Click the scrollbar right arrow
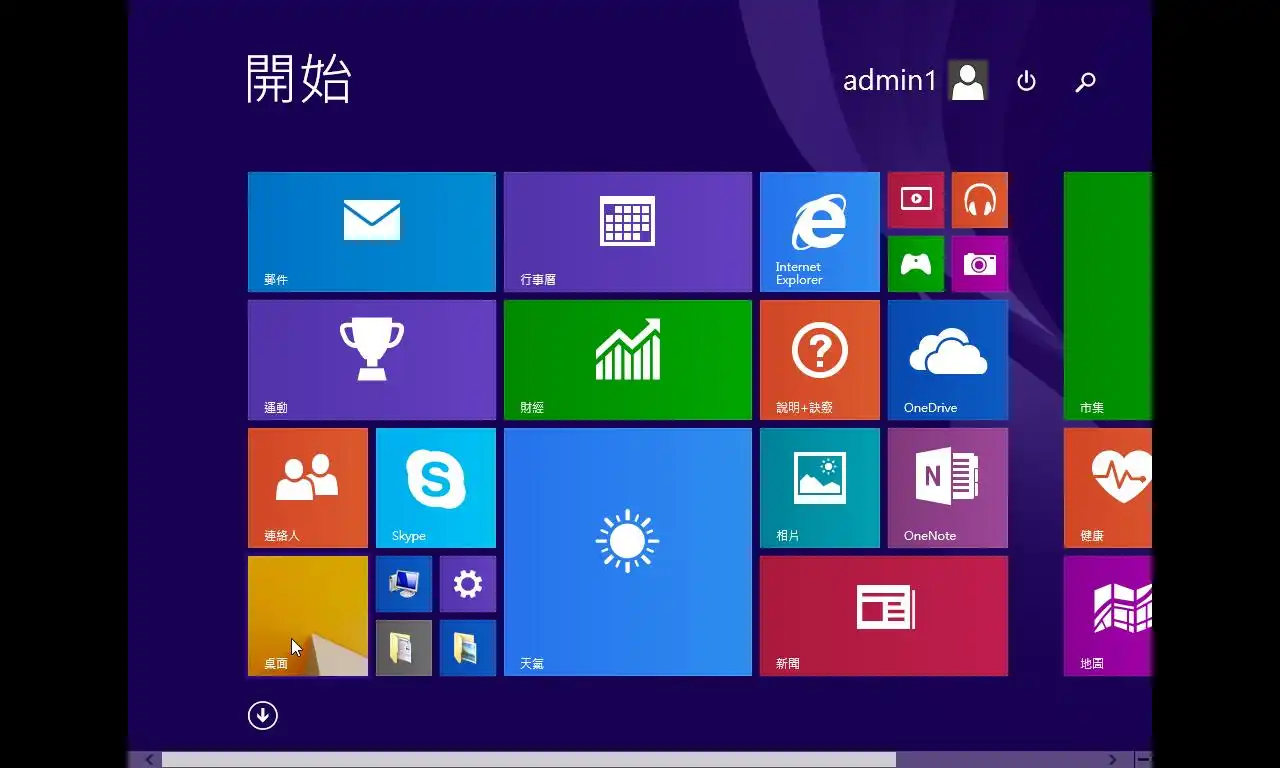Image resolution: width=1280 pixels, height=768 pixels. pos(1113,760)
